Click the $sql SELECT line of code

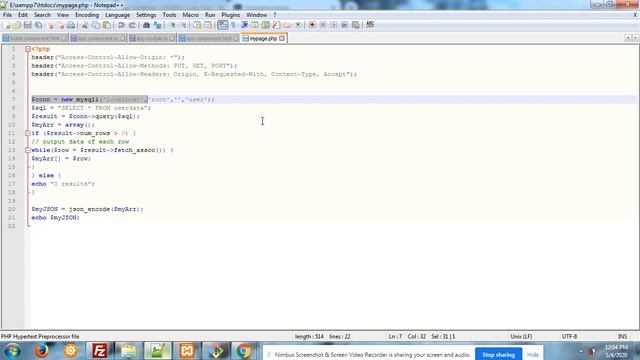[91, 108]
